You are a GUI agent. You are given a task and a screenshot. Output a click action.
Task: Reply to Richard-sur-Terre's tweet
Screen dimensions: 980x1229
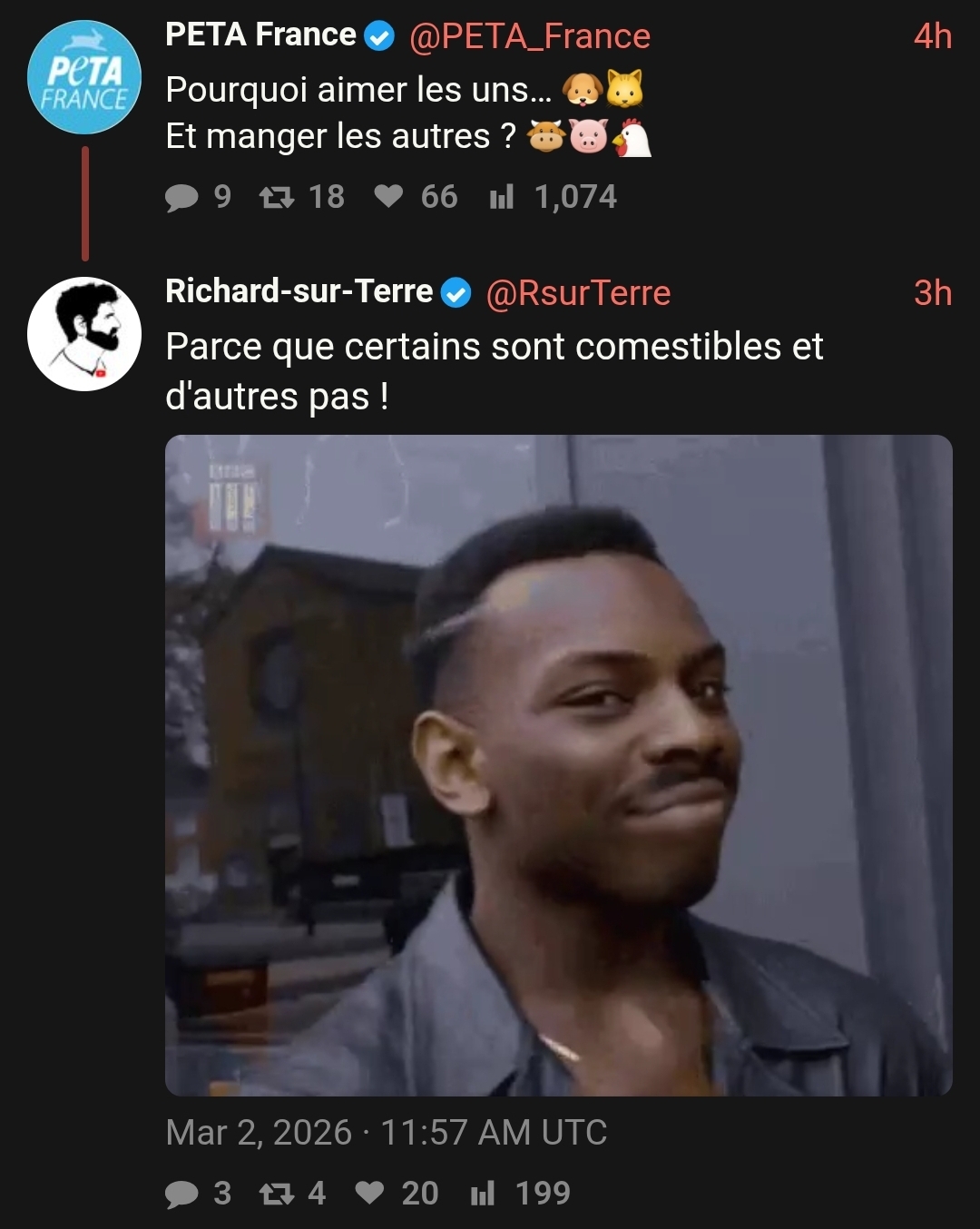(181, 1193)
